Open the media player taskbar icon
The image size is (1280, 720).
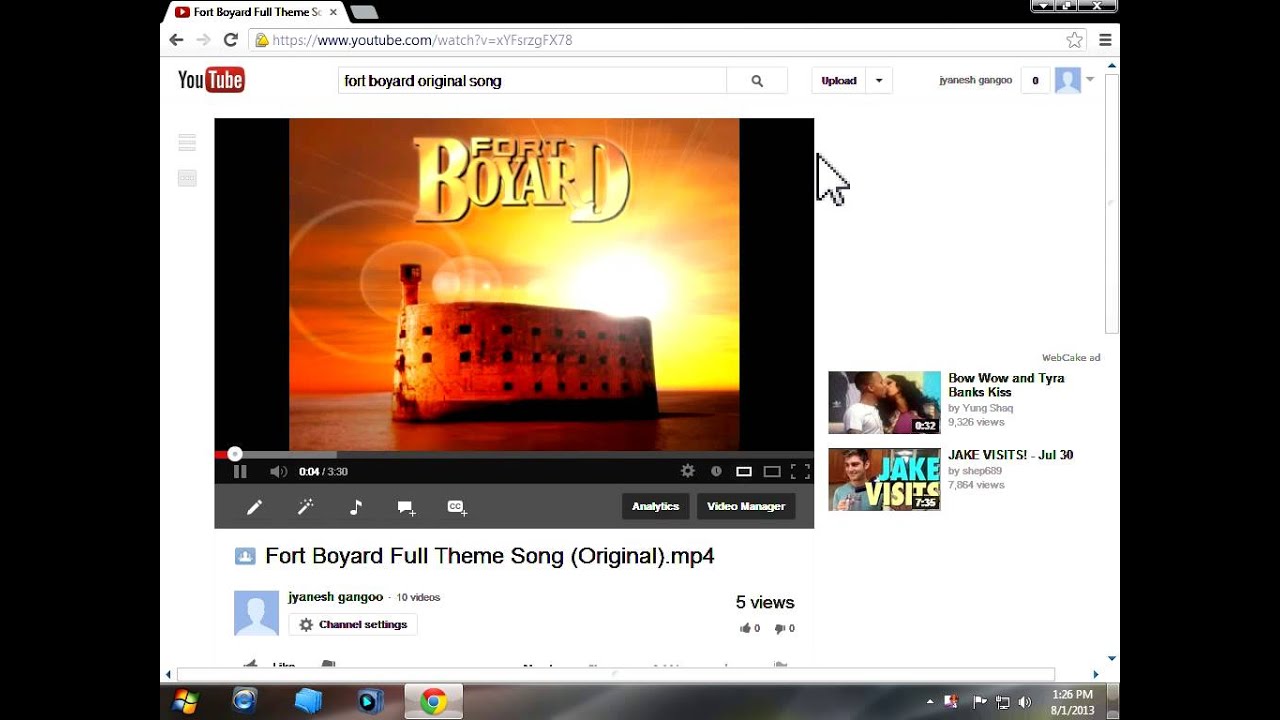(370, 701)
